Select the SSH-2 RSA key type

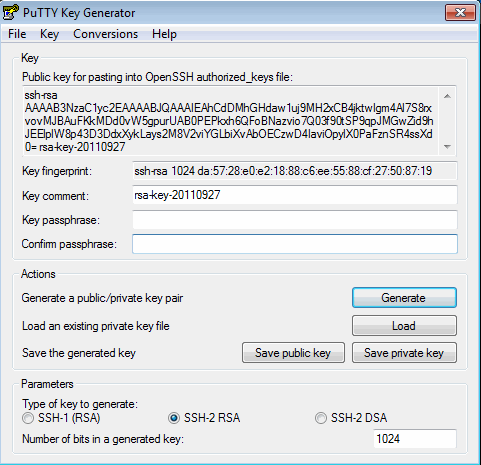tap(204, 418)
